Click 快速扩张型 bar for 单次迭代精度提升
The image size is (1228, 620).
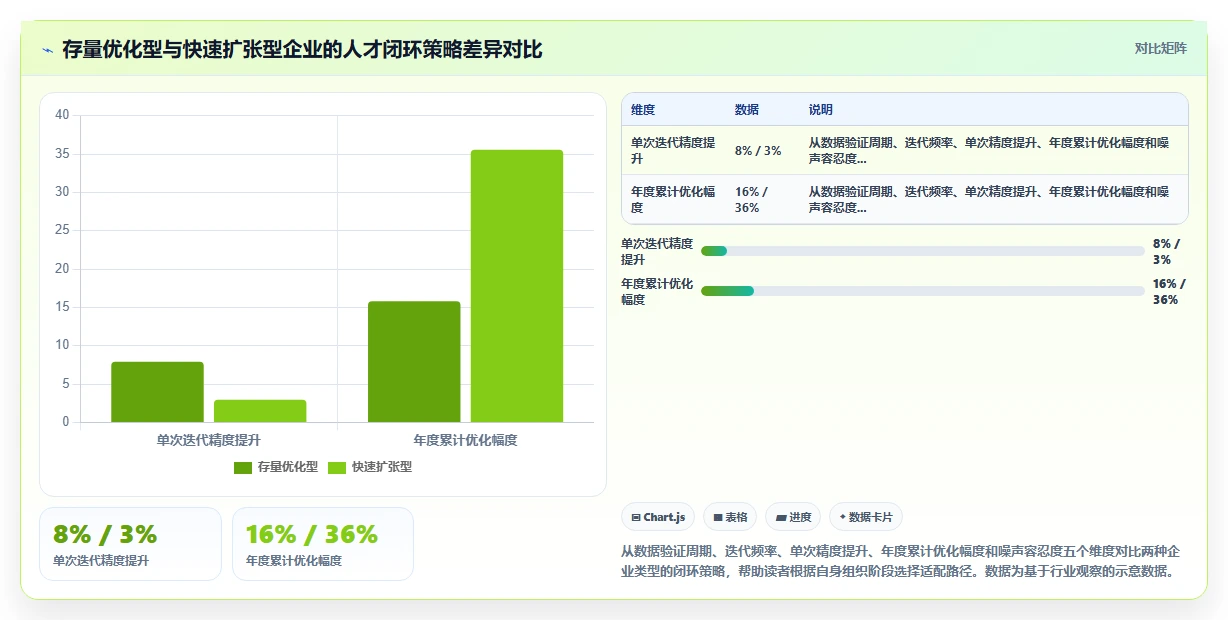click(x=260, y=411)
